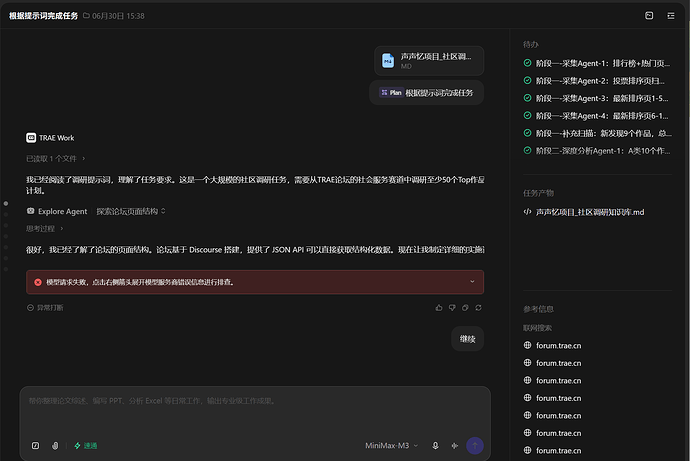Open the first forum.trae.cn reference link
The image size is (690, 461).
pos(552,345)
